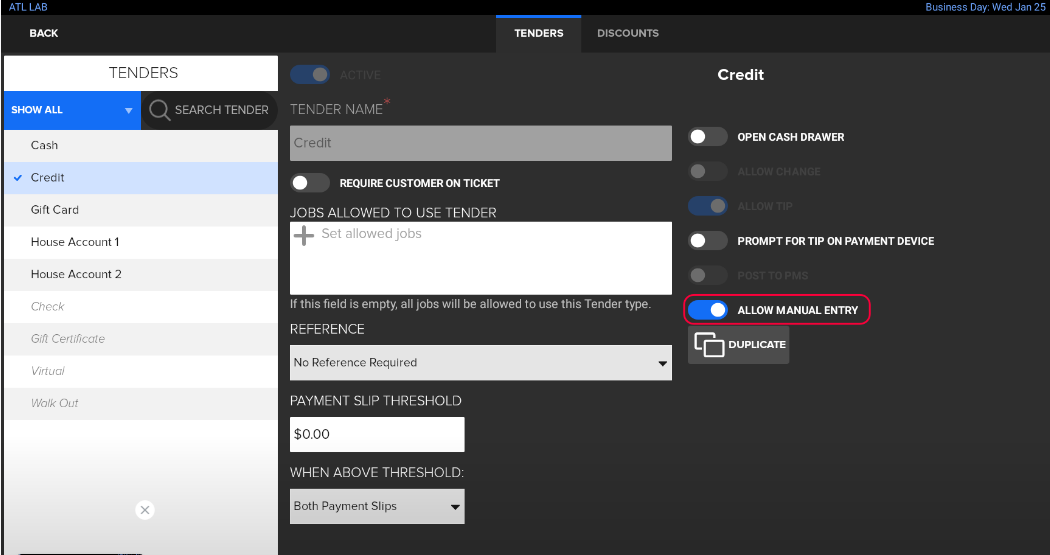This screenshot has width=1050, height=555.
Task: Toggle Allow Manual Entry off
Action: tap(708, 310)
